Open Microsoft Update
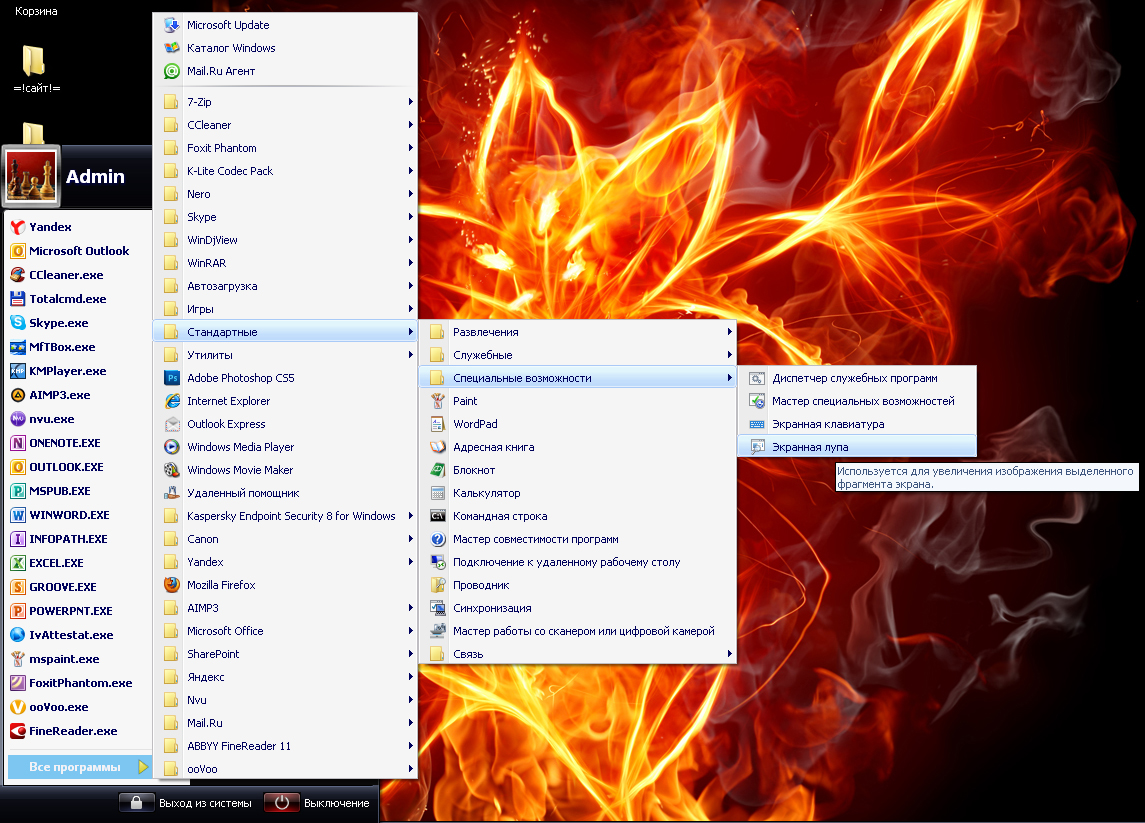1145x823 pixels. click(285, 25)
